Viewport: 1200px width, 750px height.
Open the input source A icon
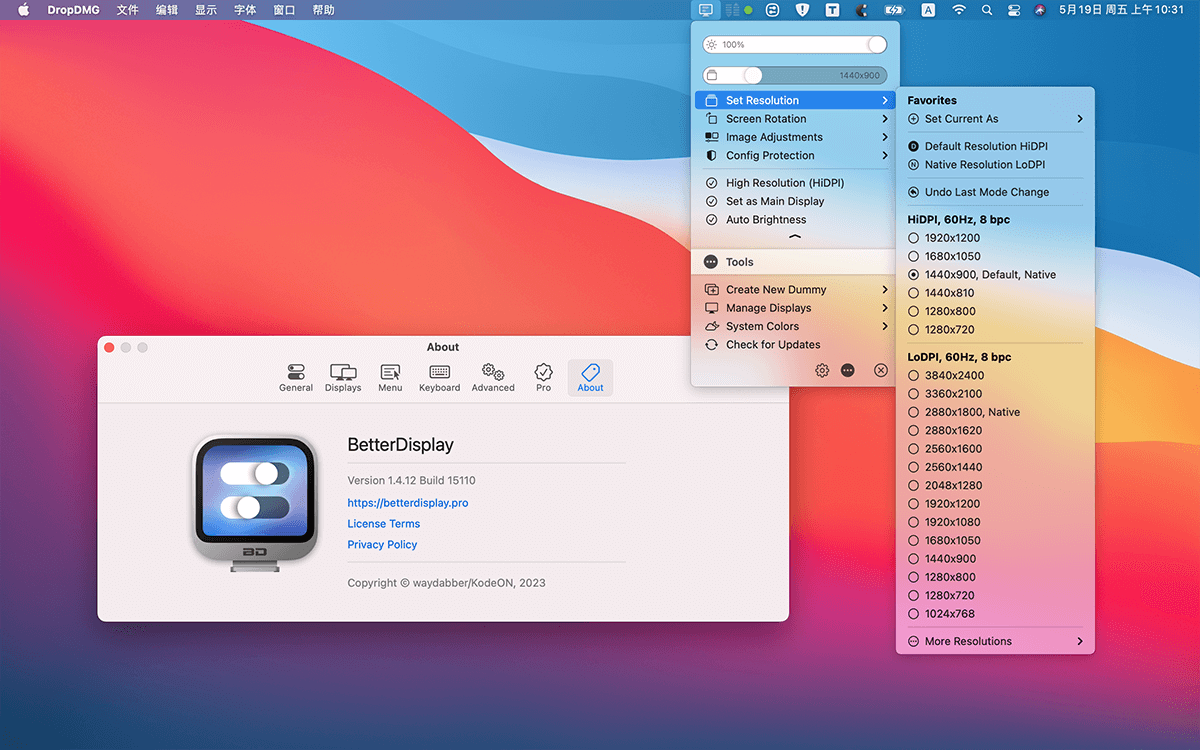(928, 10)
